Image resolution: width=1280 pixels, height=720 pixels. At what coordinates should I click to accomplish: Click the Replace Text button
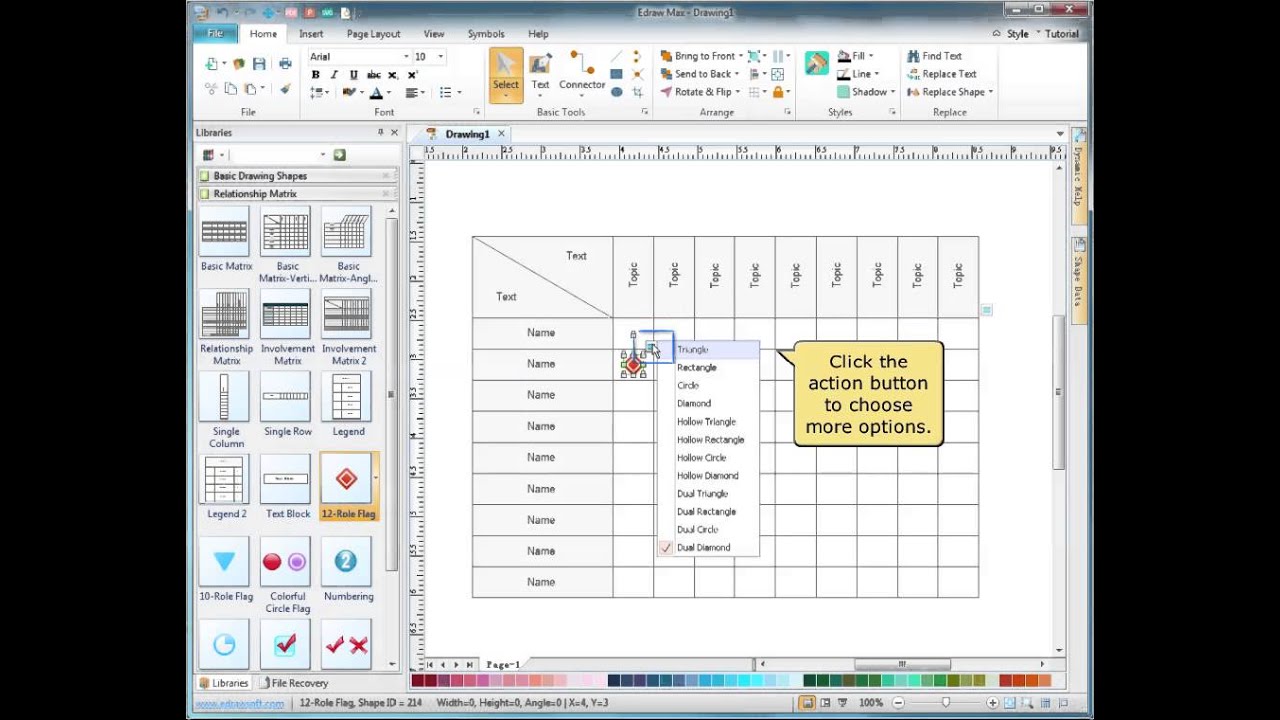click(941, 74)
